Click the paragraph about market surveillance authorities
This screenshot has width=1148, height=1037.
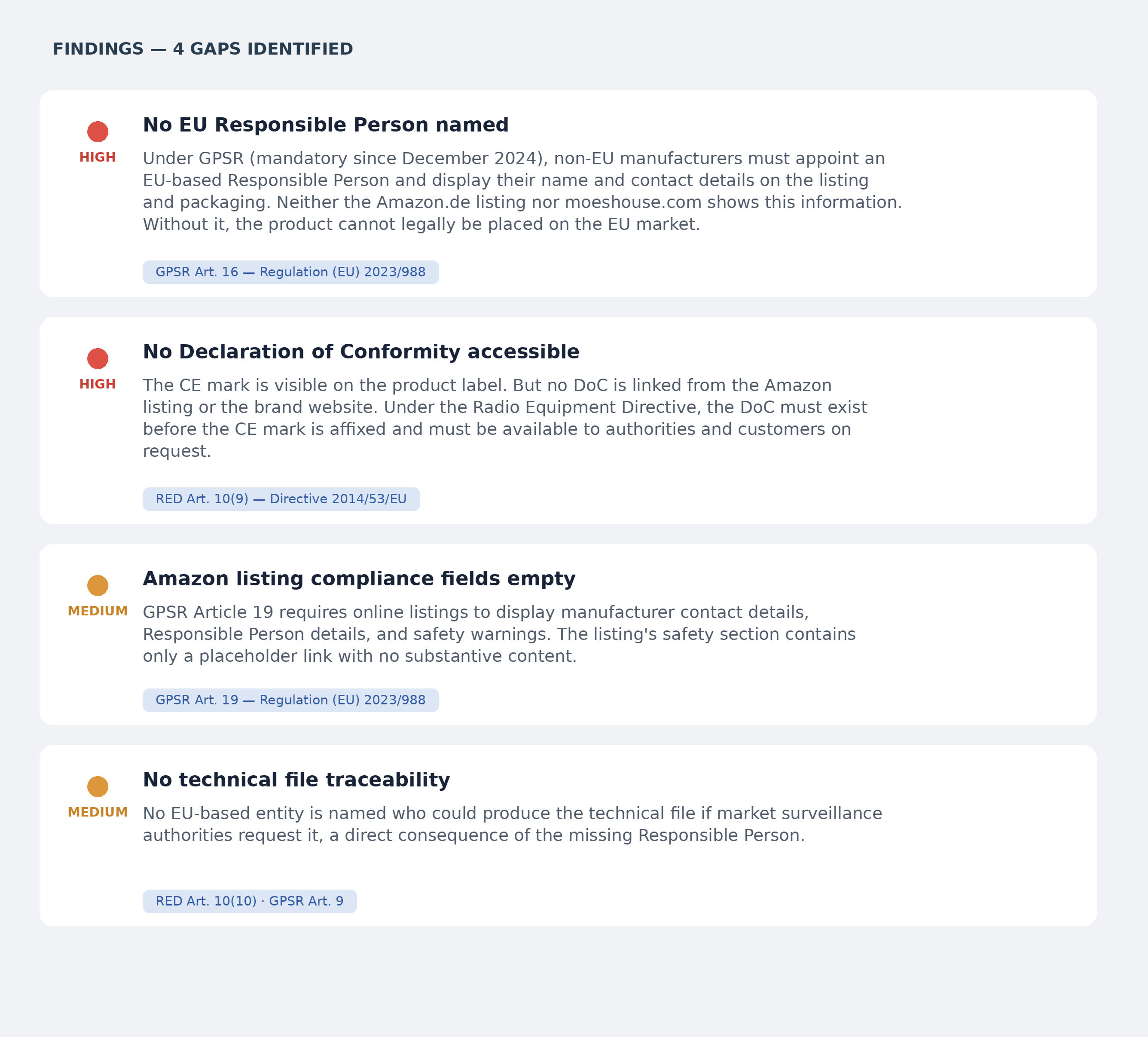click(x=512, y=824)
